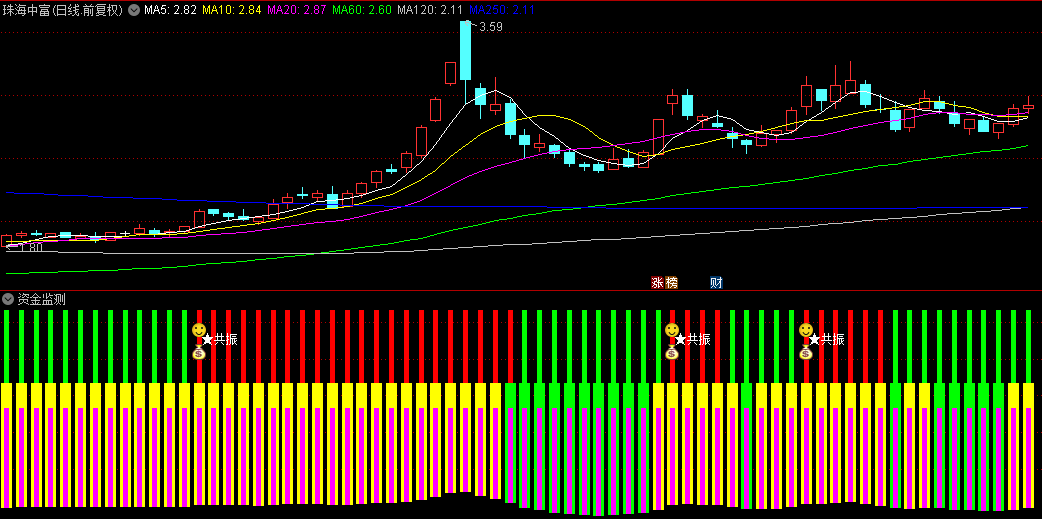
Task: Click the rightmost smiley face signal icon
Action: (x=806, y=330)
